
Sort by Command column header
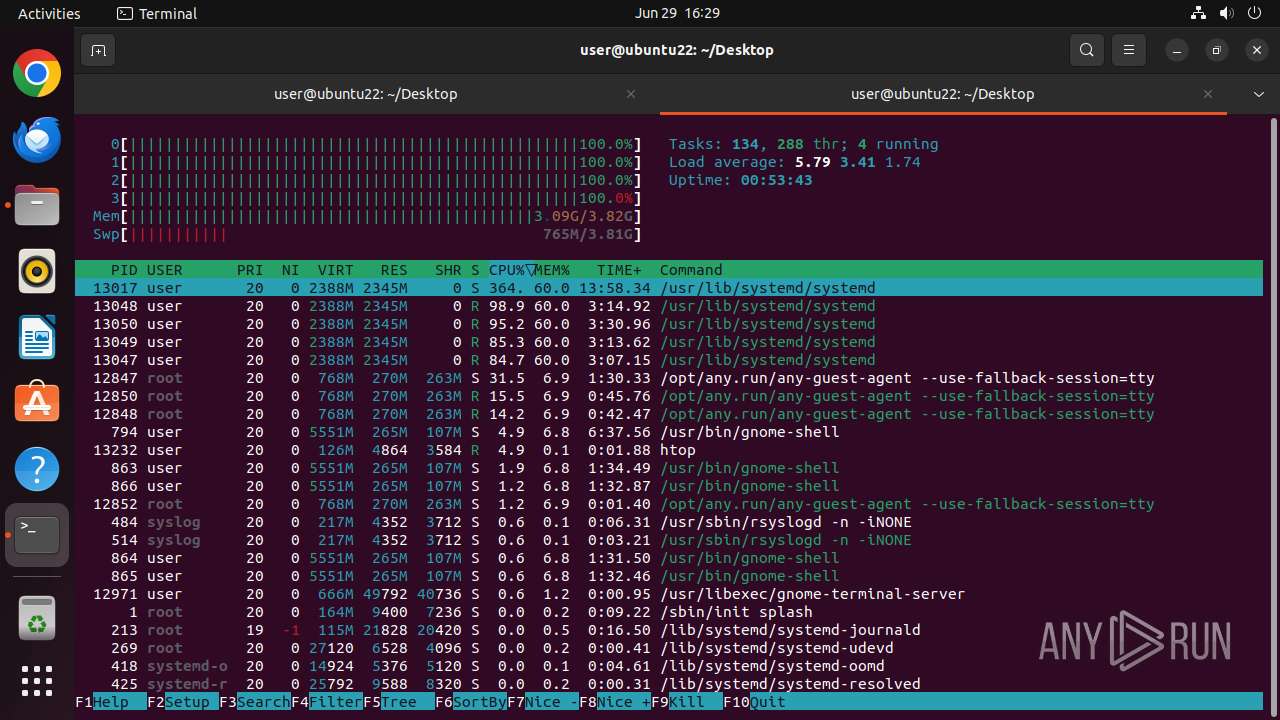[691, 270]
